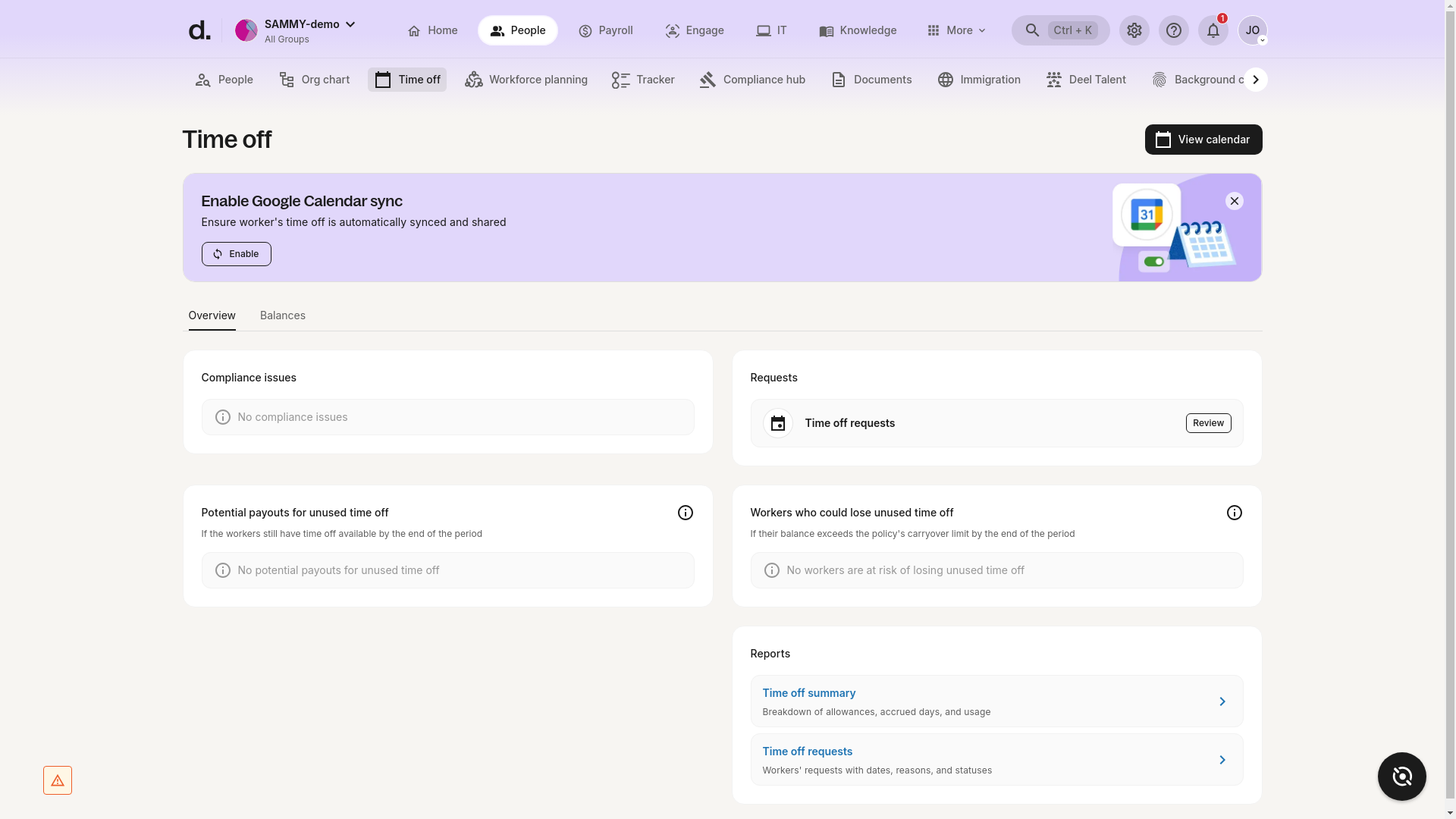Viewport: 1456px width, 819px height.
Task: Click the IT laptop icon
Action: [x=764, y=30]
